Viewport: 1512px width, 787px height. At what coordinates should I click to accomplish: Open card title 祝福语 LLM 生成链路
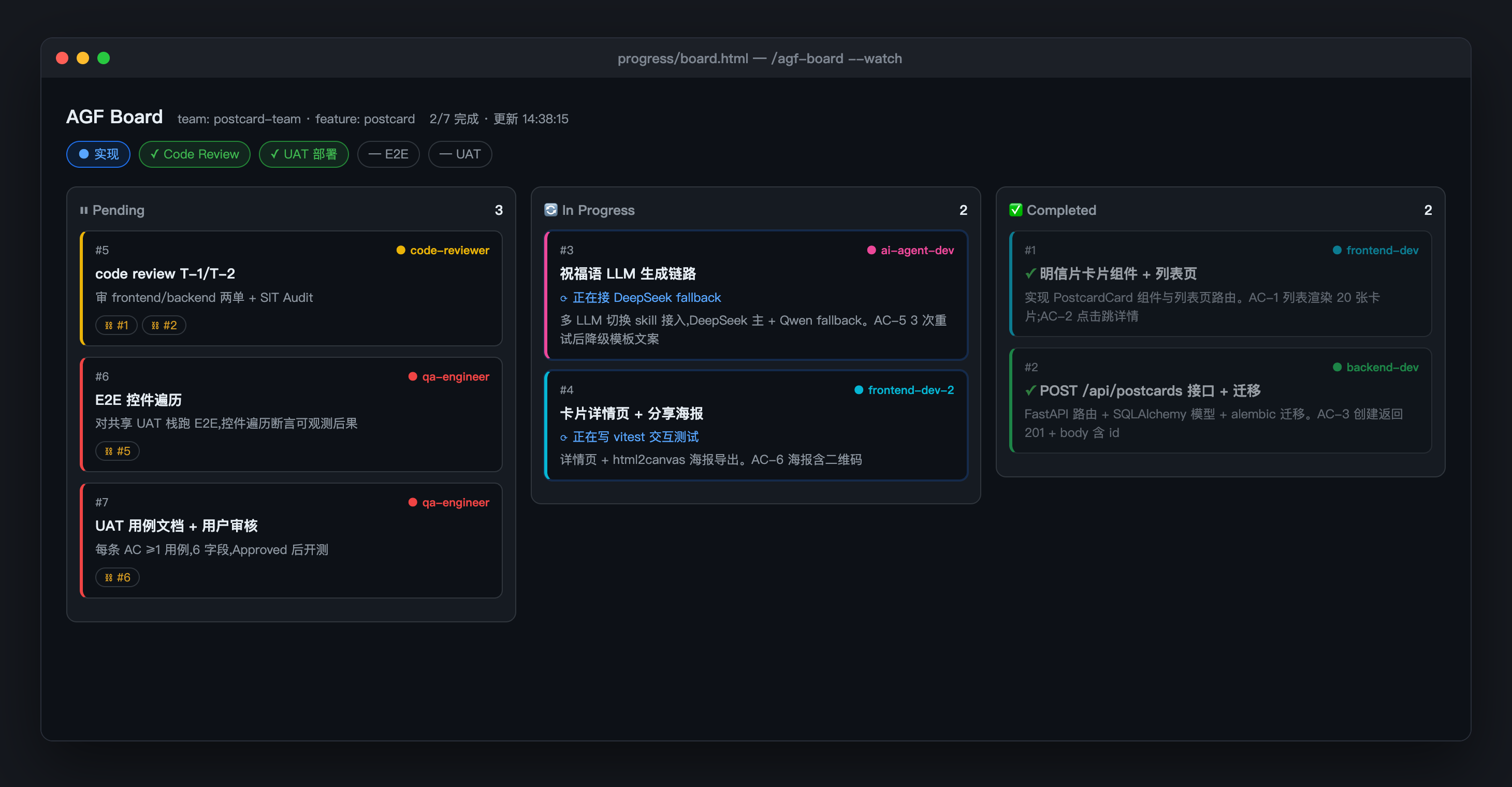[628, 273]
